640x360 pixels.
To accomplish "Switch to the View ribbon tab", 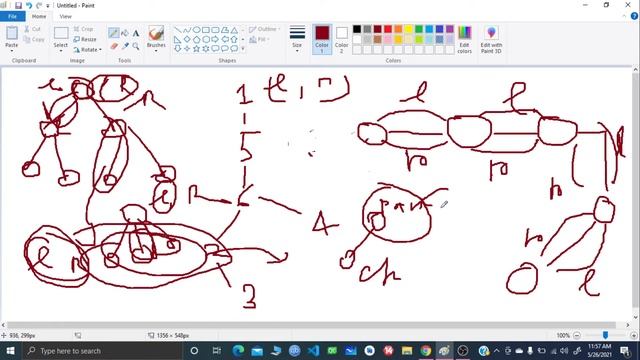I will click(65, 16).
